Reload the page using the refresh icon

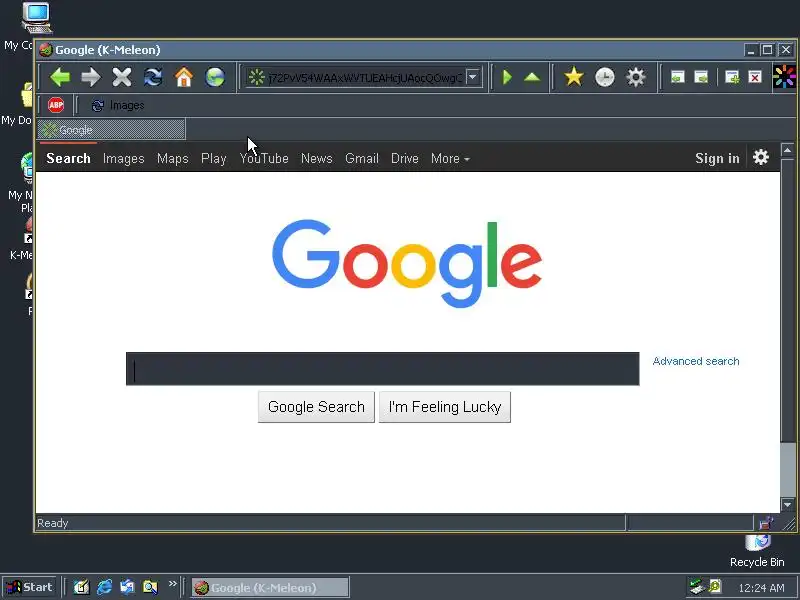[x=153, y=77]
